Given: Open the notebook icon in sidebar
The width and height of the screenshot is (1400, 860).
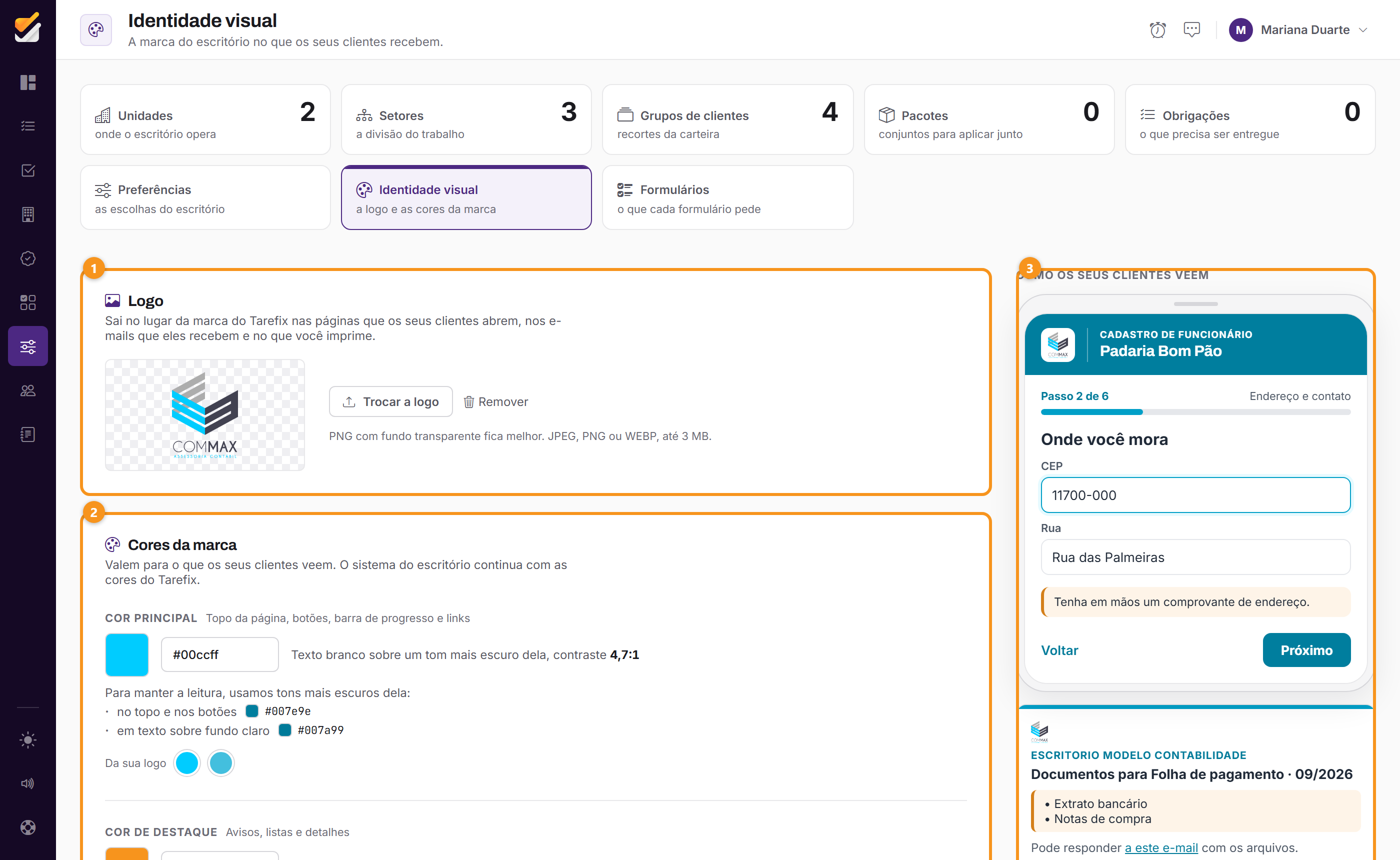Looking at the screenshot, I should [x=28, y=434].
